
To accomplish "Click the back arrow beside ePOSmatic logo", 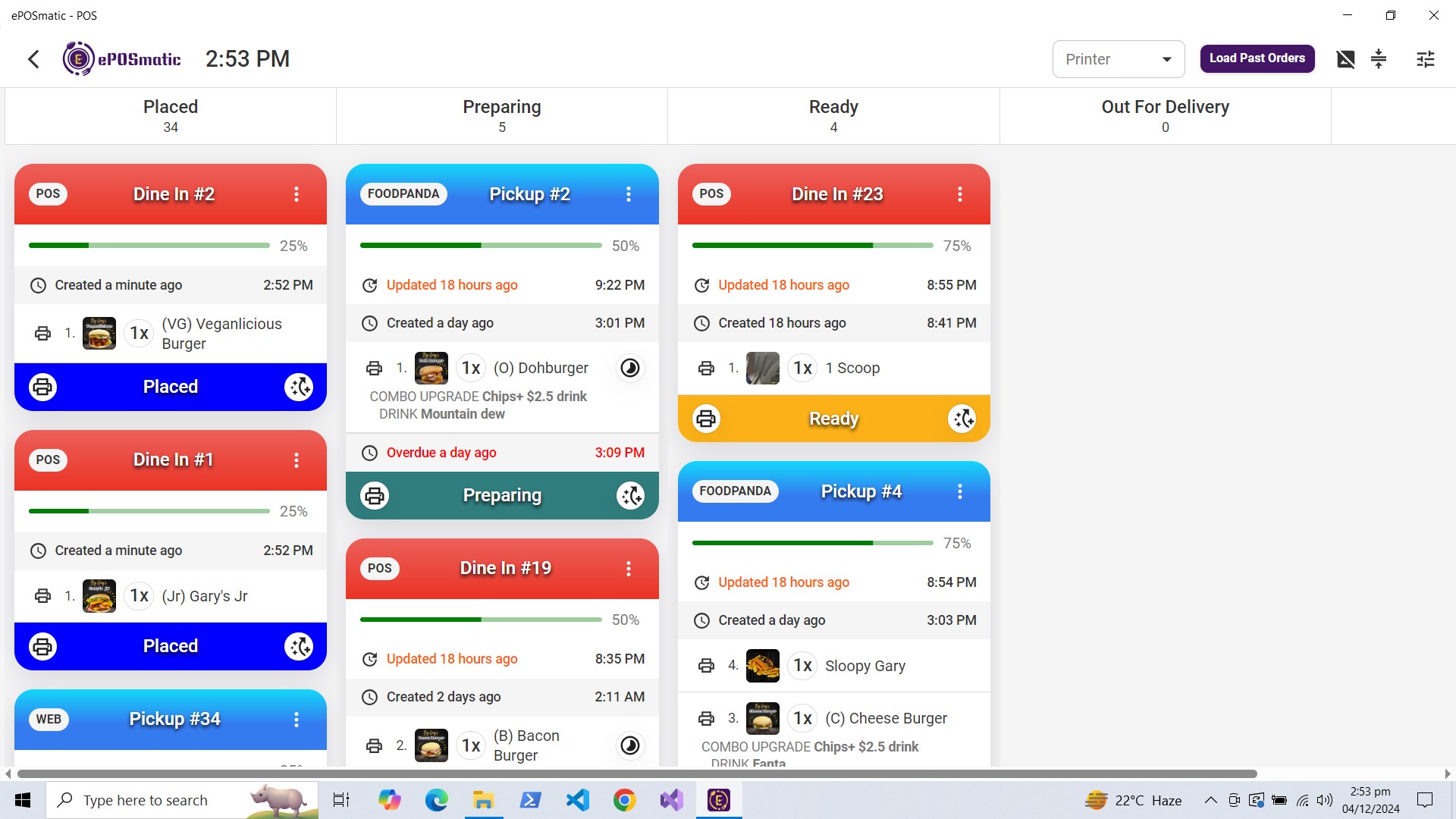I will (x=33, y=59).
